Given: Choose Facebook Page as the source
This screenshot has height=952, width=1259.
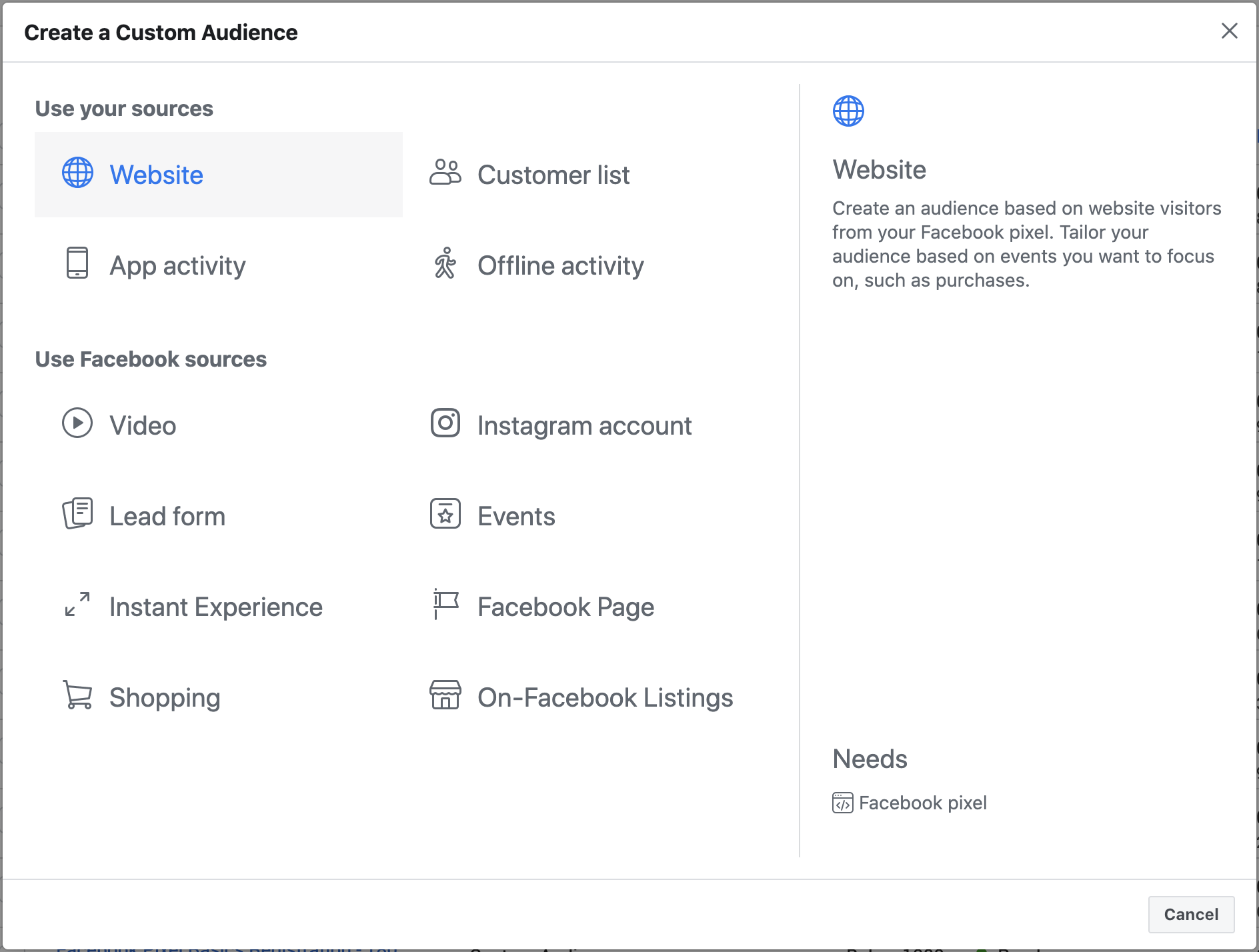Looking at the screenshot, I should tap(587, 607).
